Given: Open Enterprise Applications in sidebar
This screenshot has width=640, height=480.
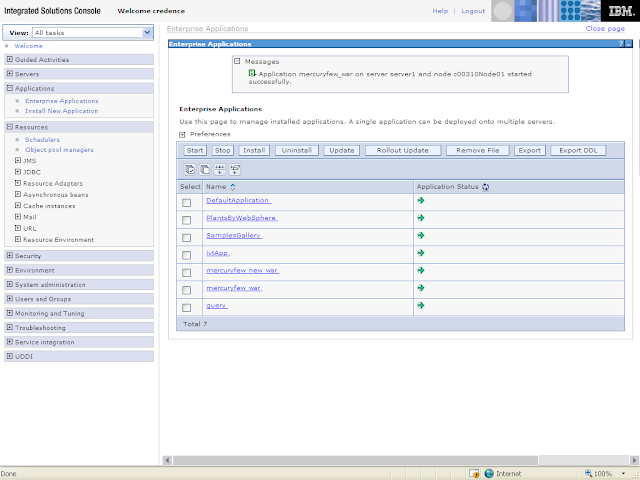Looking at the screenshot, I should (62, 101).
